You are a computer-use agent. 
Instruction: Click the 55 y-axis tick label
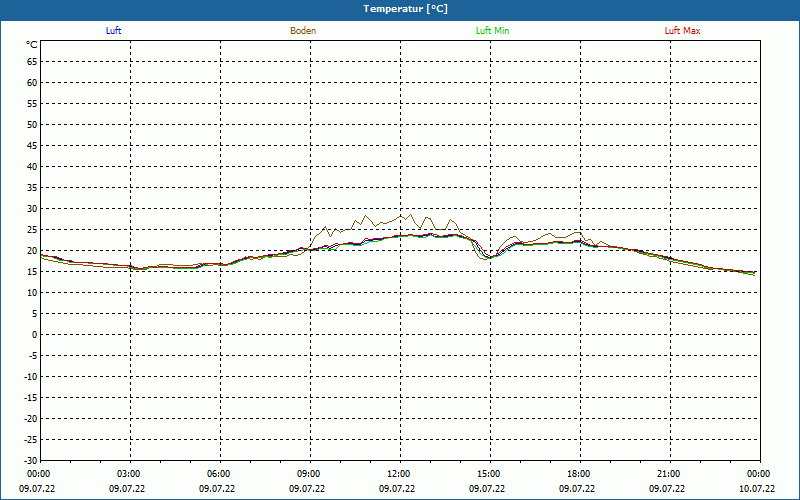tap(32, 104)
